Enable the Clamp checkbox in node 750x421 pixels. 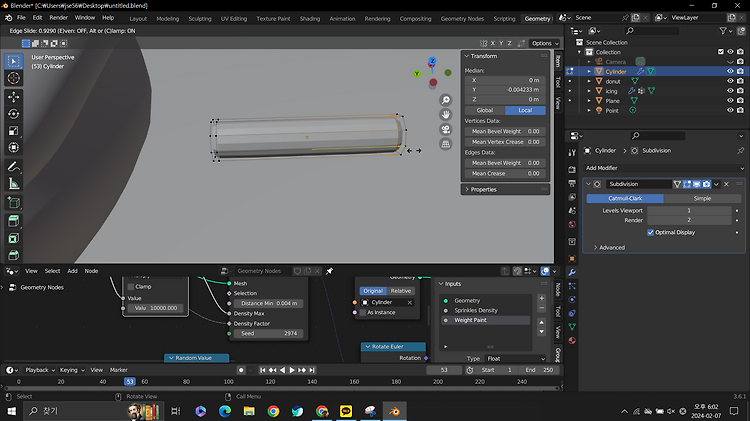[131, 287]
